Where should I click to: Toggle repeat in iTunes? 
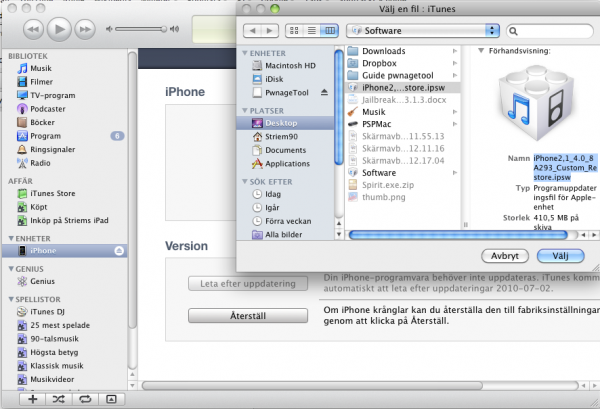(x=85, y=399)
